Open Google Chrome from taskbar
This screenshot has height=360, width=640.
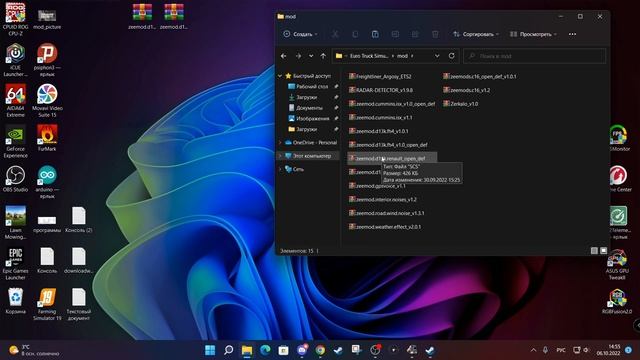(320, 350)
